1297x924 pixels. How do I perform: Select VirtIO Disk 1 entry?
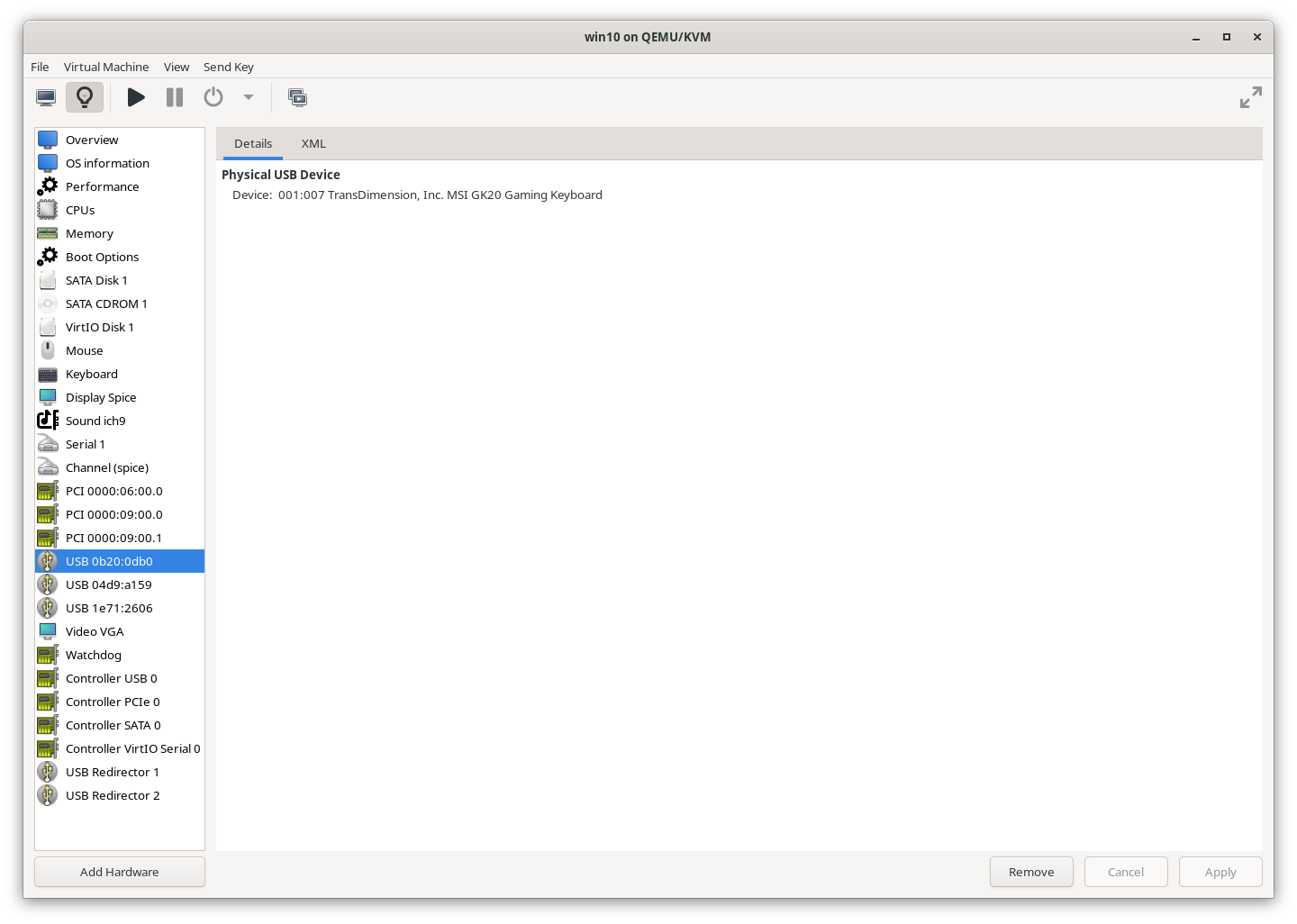[x=120, y=327]
